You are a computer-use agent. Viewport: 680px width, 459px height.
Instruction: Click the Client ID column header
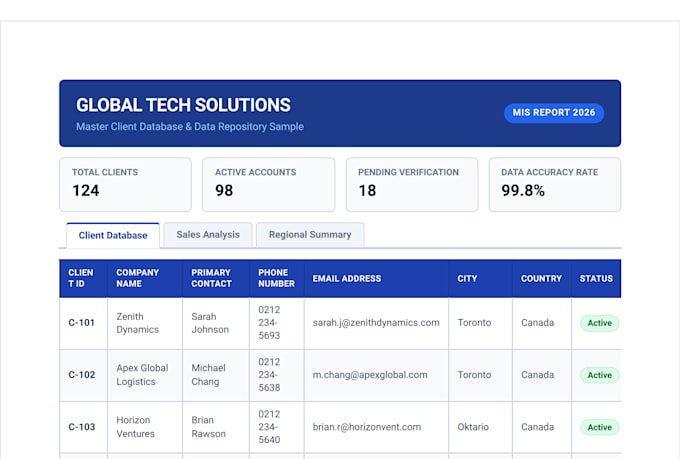coord(81,278)
